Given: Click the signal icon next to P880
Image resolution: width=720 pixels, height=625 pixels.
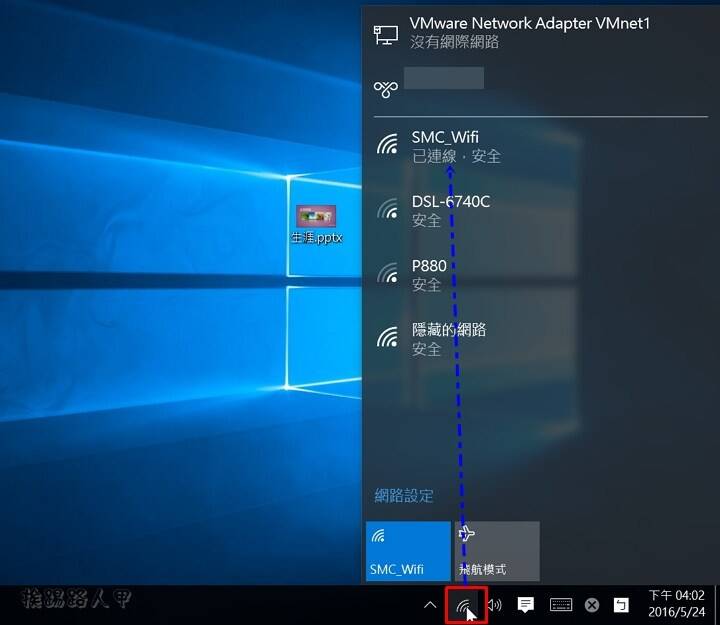Looking at the screenshot, I should pyautogui.click(x=388, y=273).
